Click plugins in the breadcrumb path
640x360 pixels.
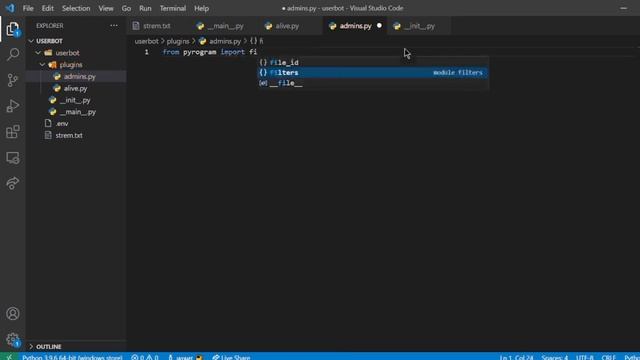[178, 41]
